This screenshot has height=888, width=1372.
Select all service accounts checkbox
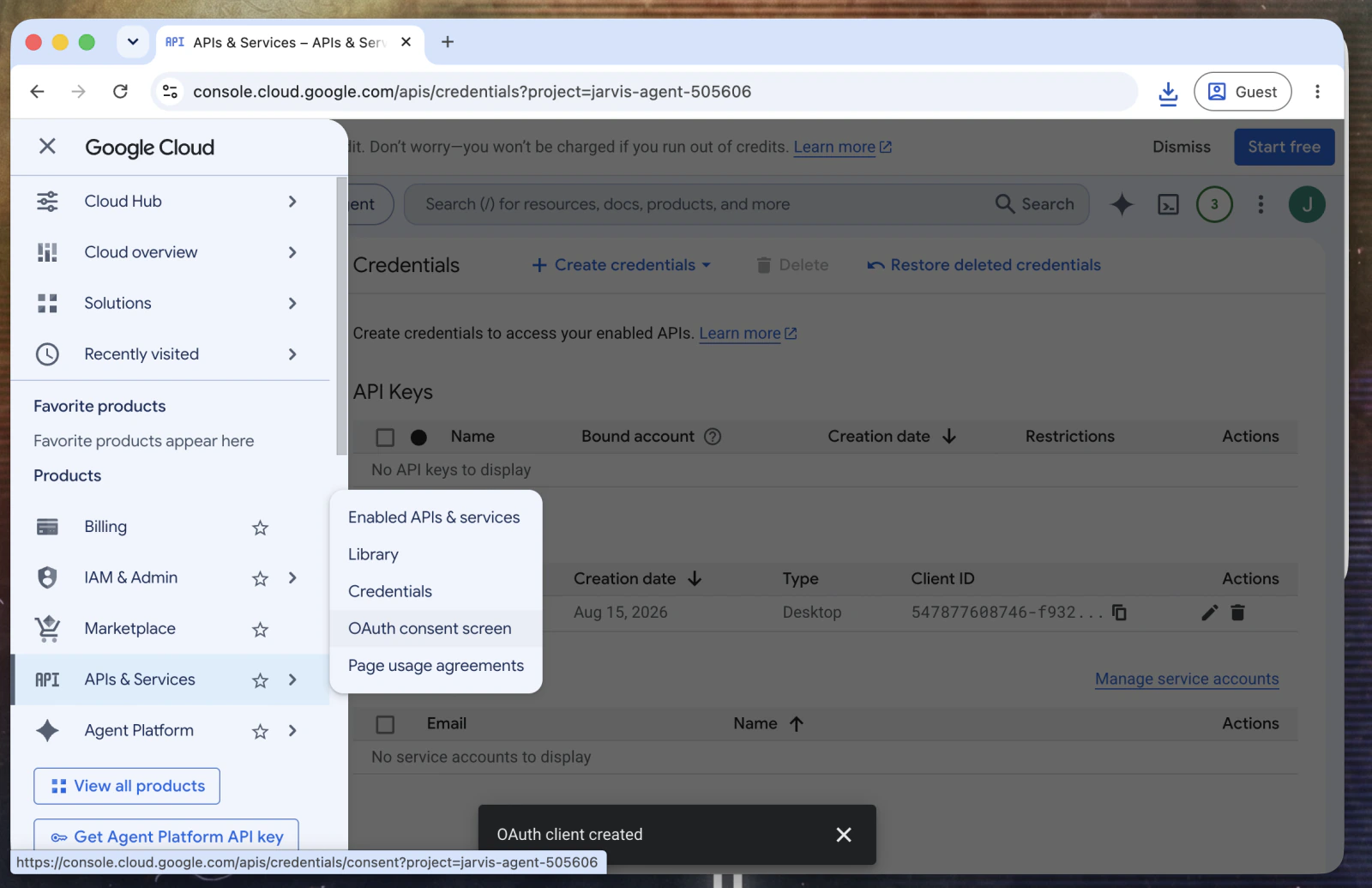(x=385, y=724)
